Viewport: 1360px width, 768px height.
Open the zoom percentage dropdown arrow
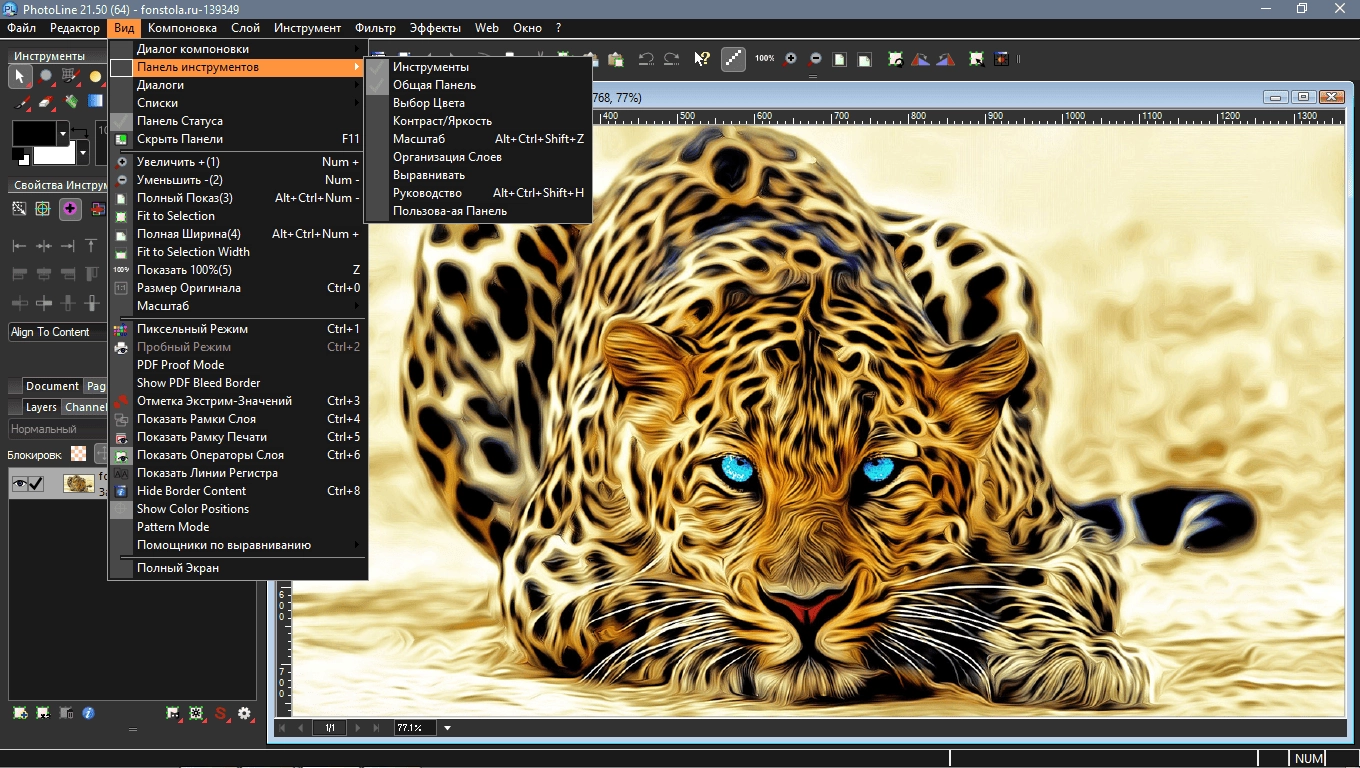[447, 728]
